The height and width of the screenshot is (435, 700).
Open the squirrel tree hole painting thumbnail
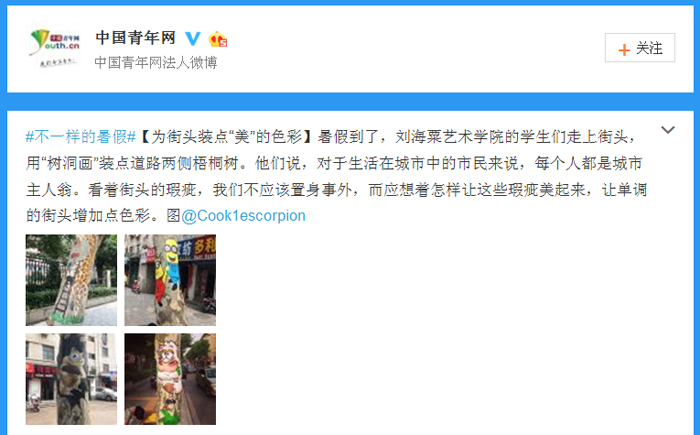[x=71, y=379]
